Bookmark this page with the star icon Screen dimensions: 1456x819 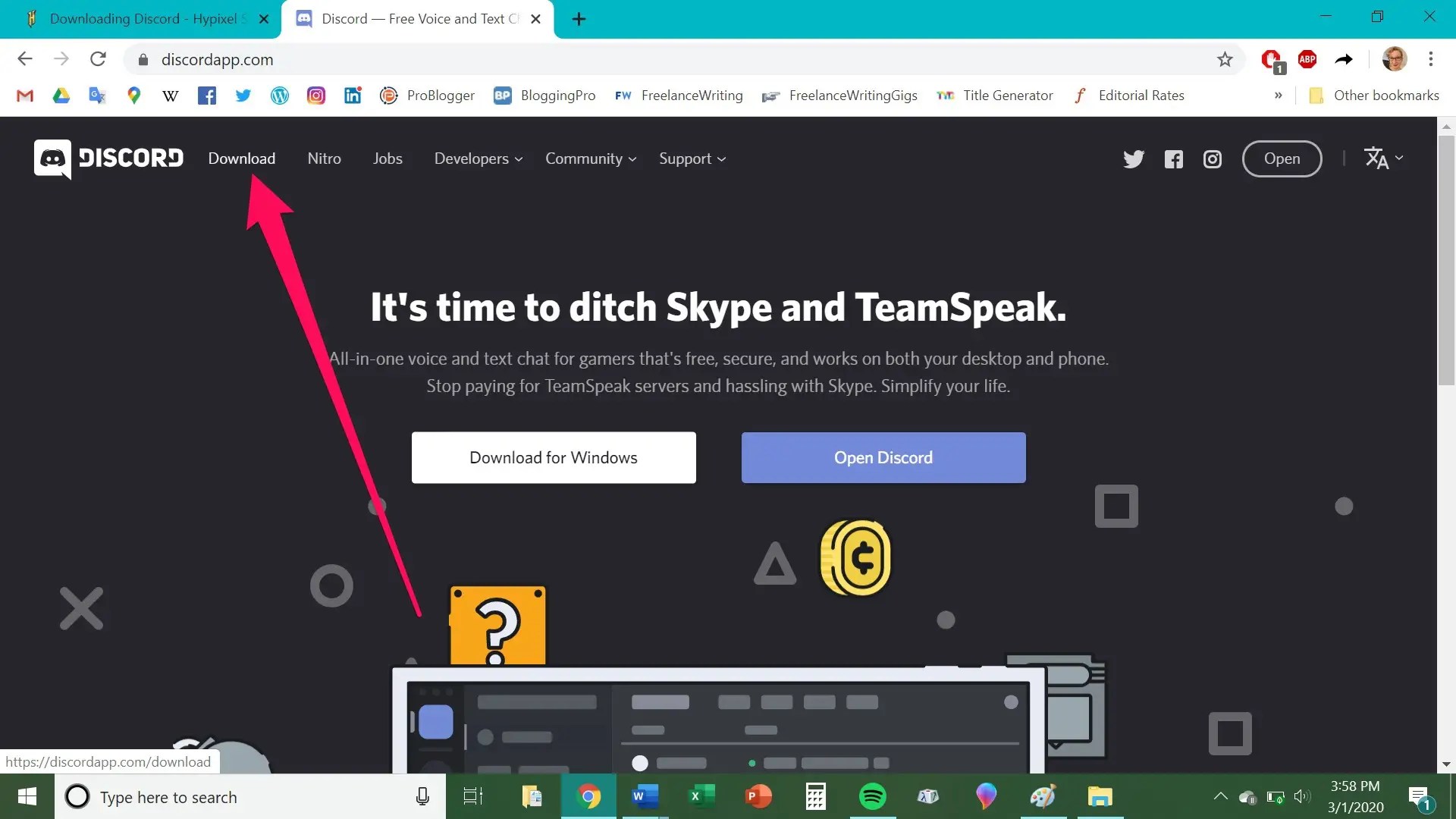(1225, 59)
